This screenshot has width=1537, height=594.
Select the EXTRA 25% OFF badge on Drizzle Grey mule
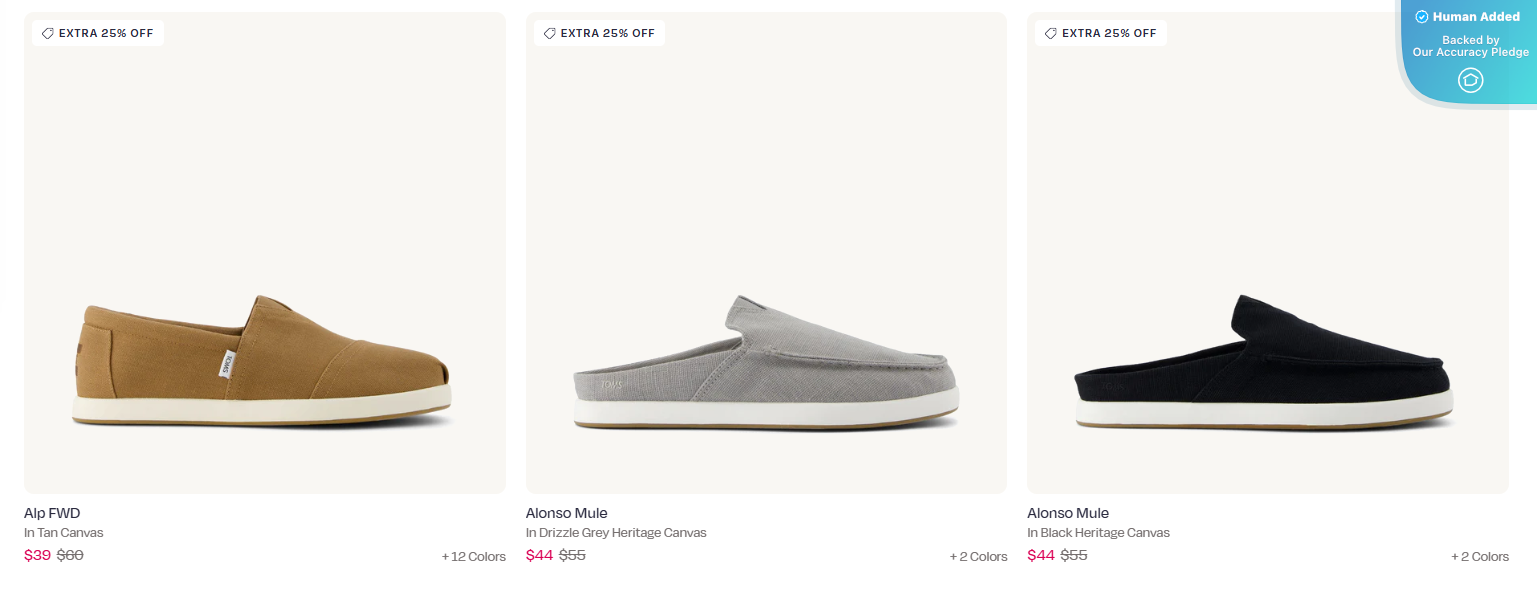click(x=599, y=32)
